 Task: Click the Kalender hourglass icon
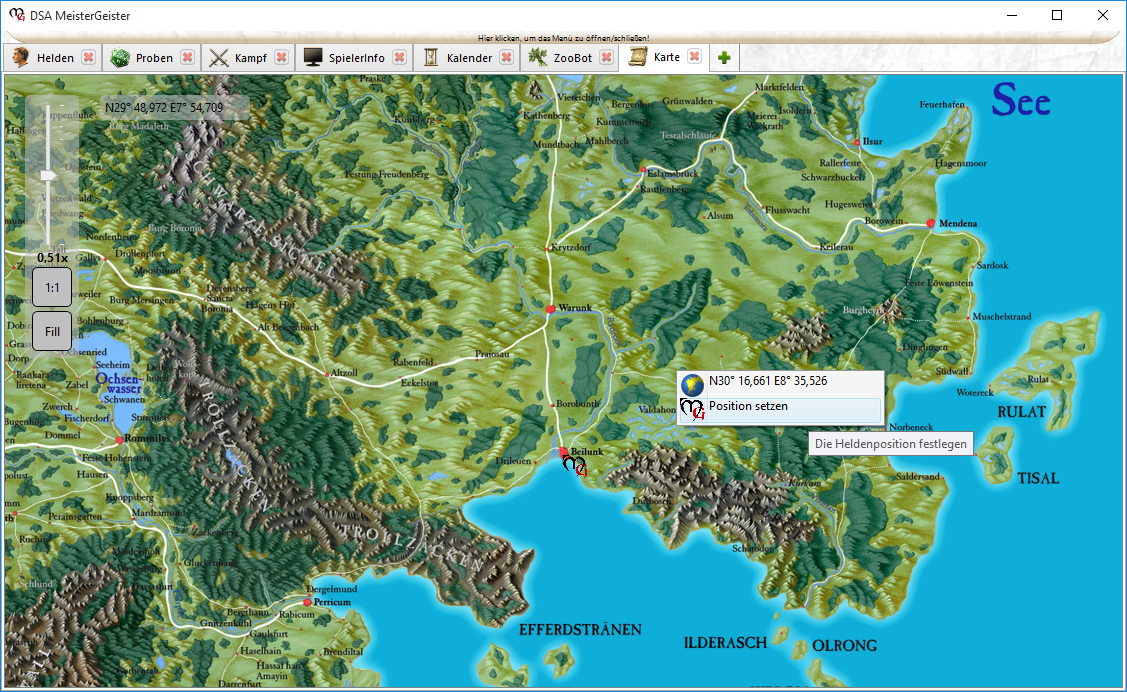[x=431, y=57]
